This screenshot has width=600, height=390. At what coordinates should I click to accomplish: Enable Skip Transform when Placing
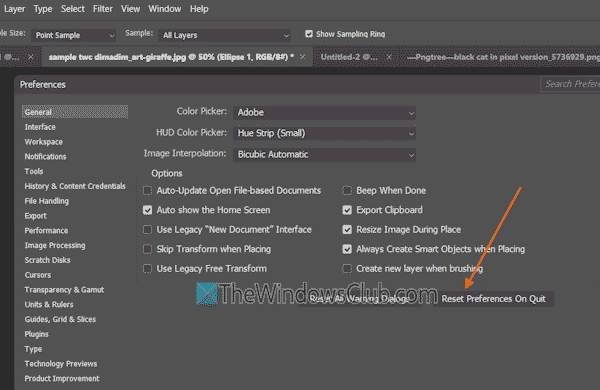click(147, 249)
